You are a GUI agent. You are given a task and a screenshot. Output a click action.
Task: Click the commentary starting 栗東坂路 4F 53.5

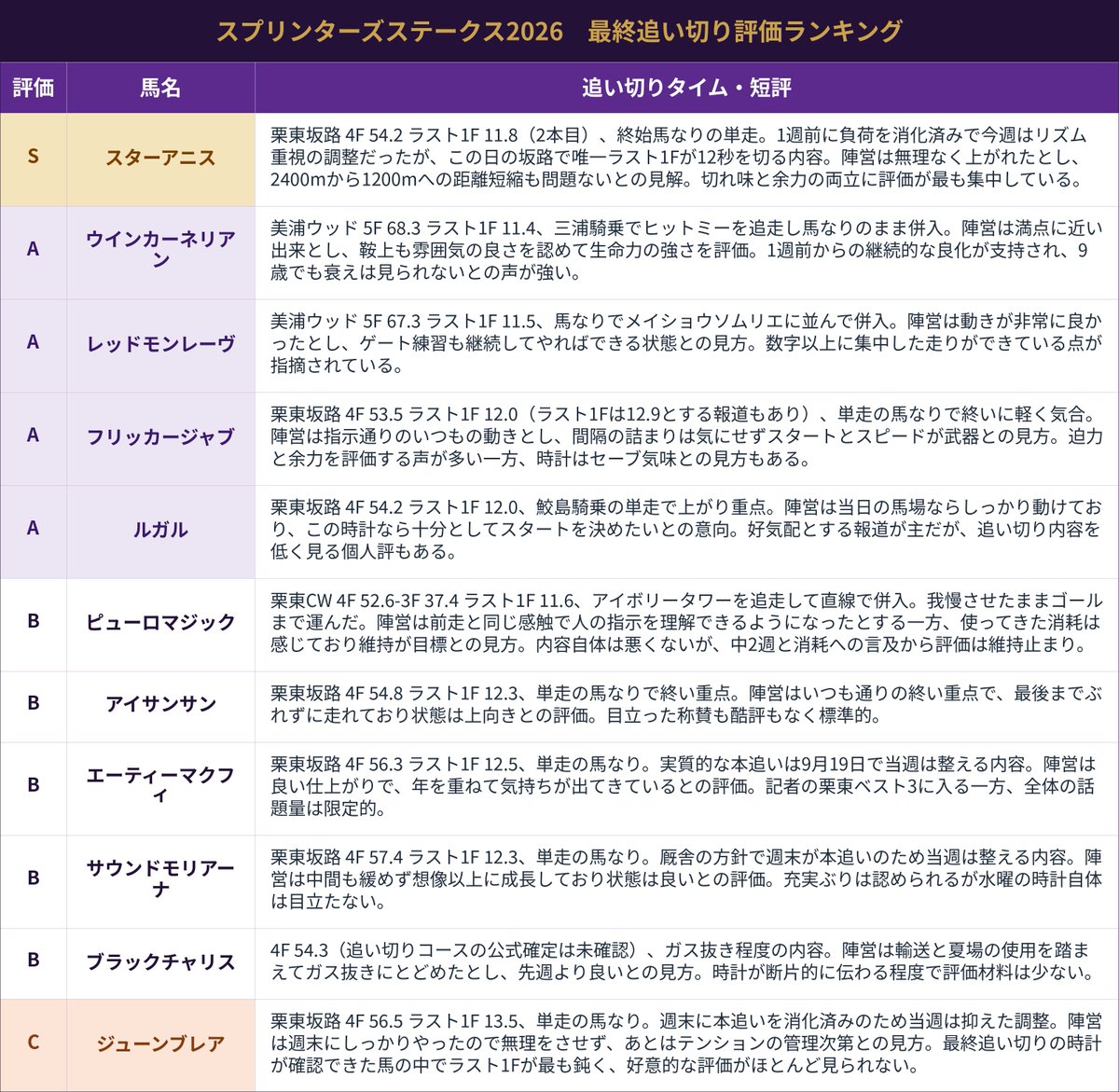coord(686,437)
